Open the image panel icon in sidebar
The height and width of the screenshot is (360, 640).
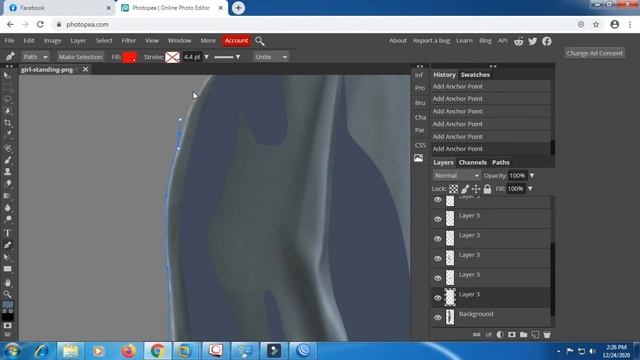point(419,158)
